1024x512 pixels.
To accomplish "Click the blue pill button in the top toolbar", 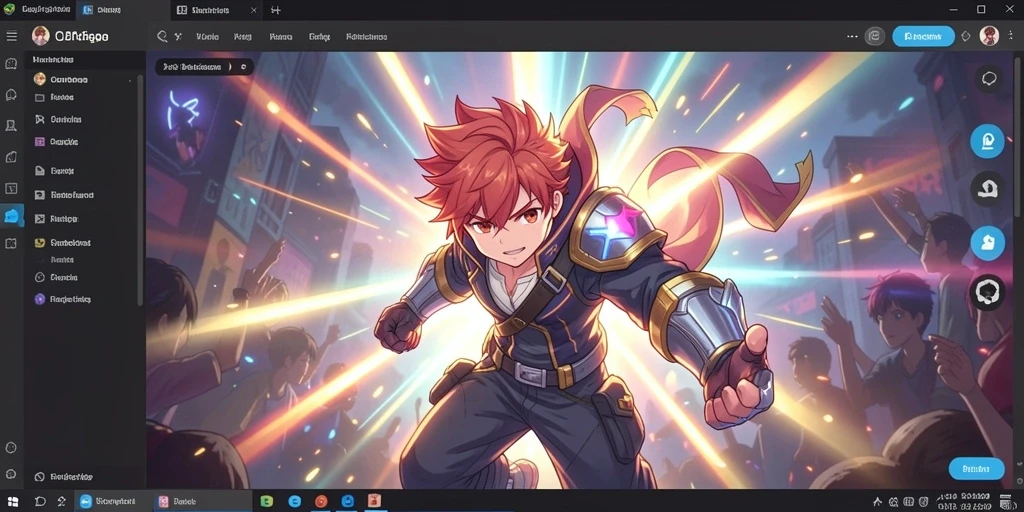I will (x=923, y=37).
